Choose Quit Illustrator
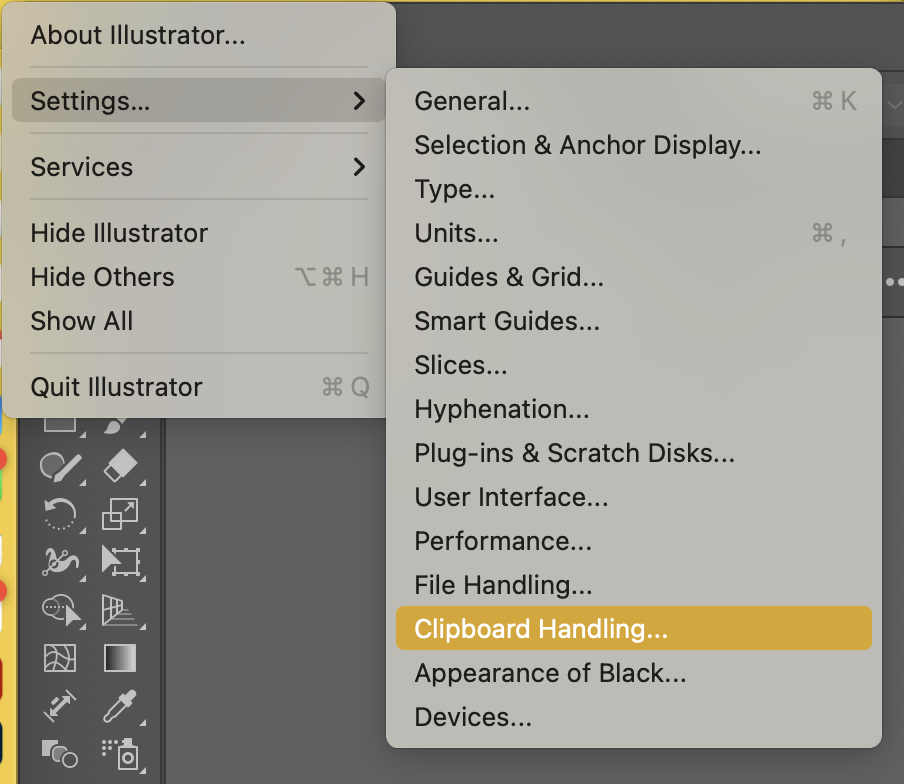904x784 pixels. point(199,387)
